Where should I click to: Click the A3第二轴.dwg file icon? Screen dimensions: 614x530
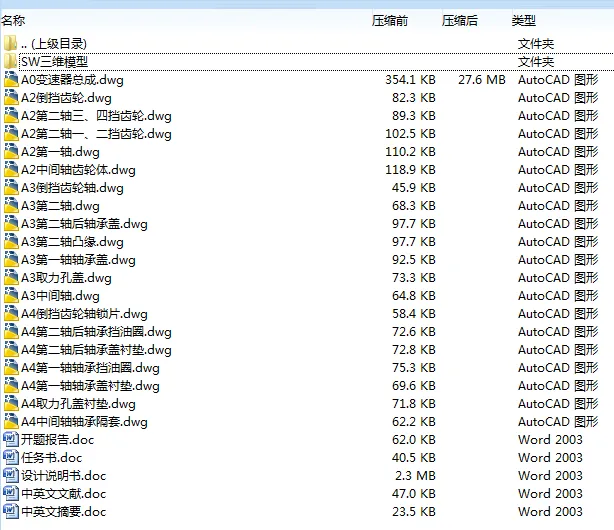[x=11, y=206]
